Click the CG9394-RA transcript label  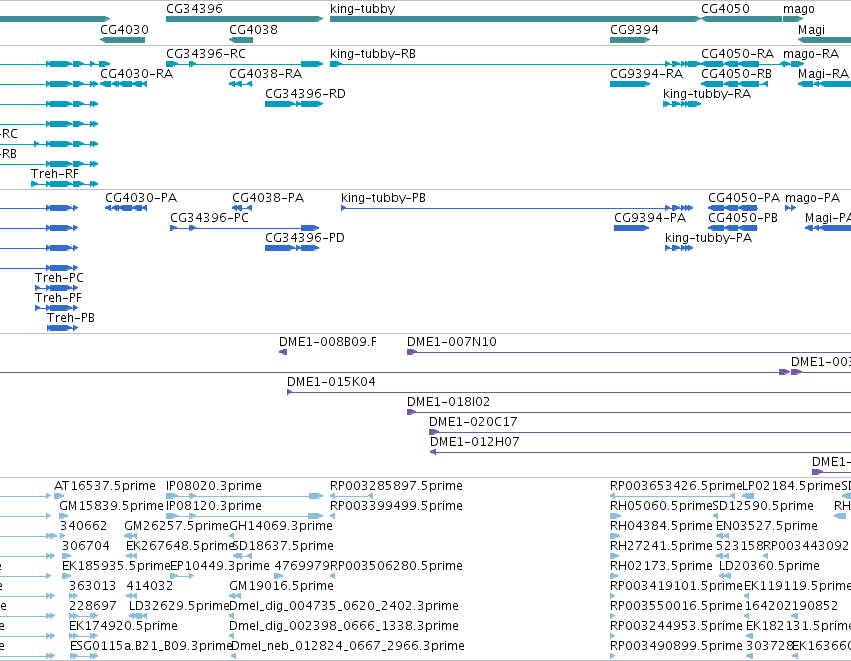[x=646, y=74]
